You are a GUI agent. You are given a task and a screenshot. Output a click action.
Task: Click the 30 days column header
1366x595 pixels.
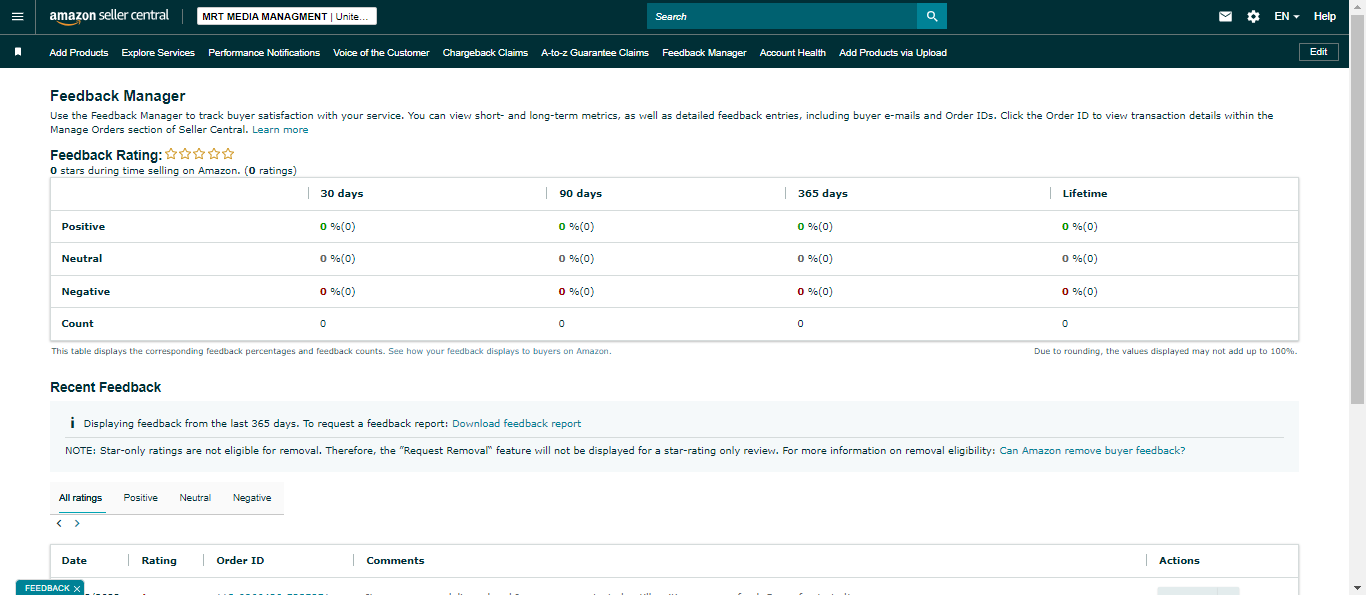pos(341,194)
